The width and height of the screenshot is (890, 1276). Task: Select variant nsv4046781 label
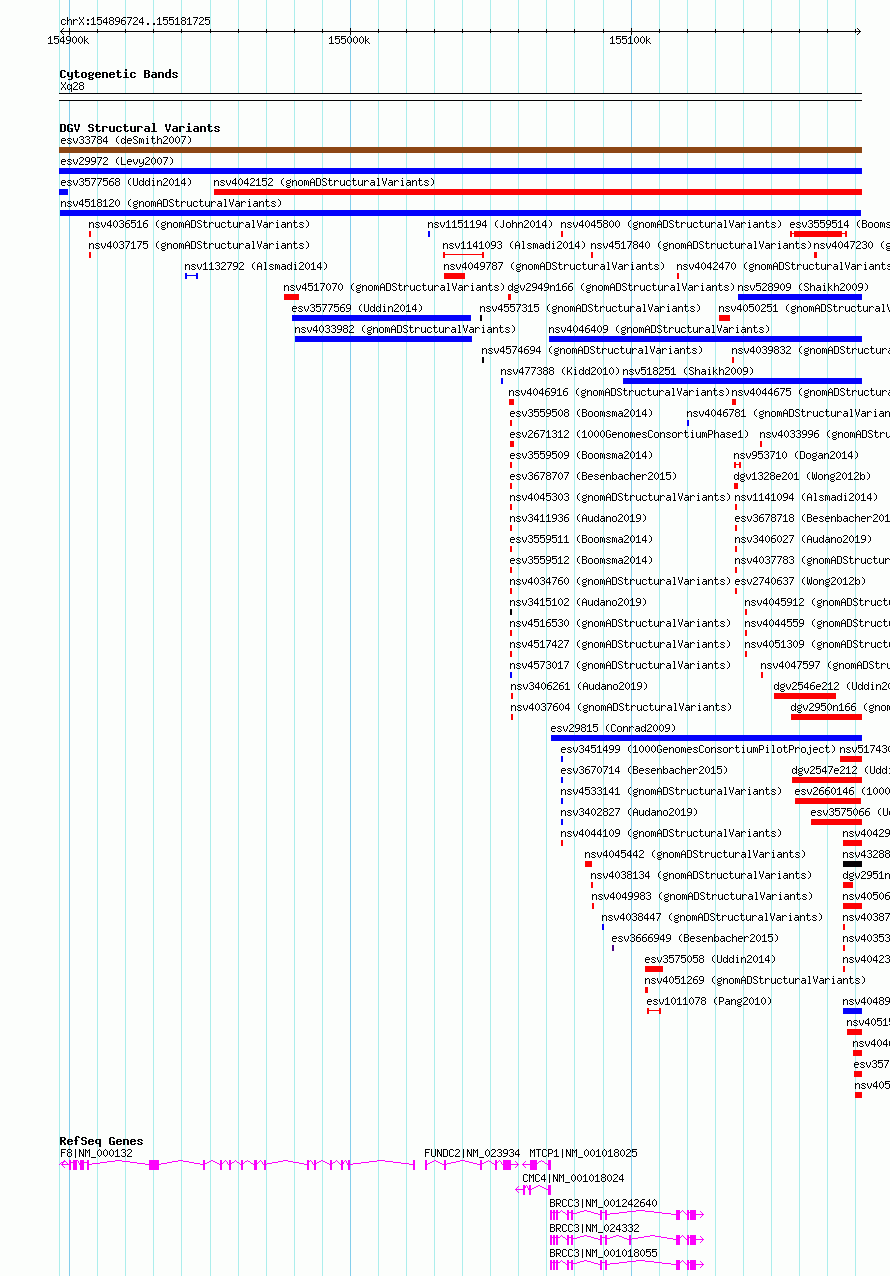click(788, 414)
